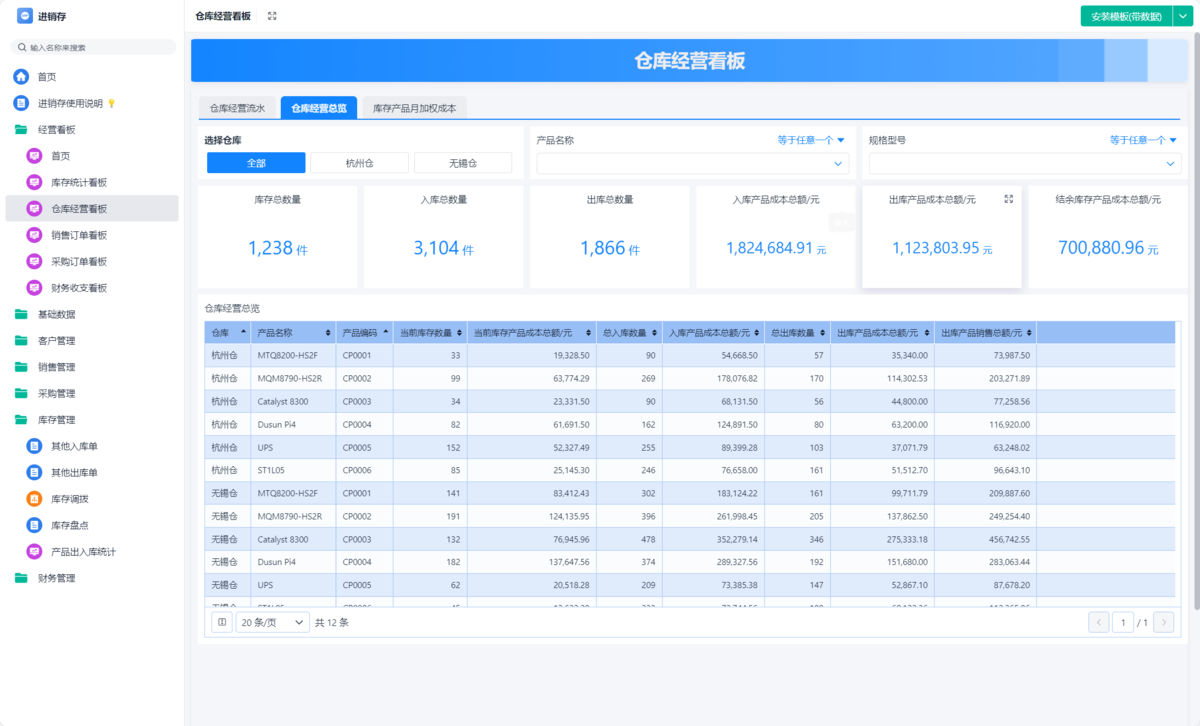Click the 进销存使用说明 document icon
Viewport: 1200px width, 726px height.
21,103
